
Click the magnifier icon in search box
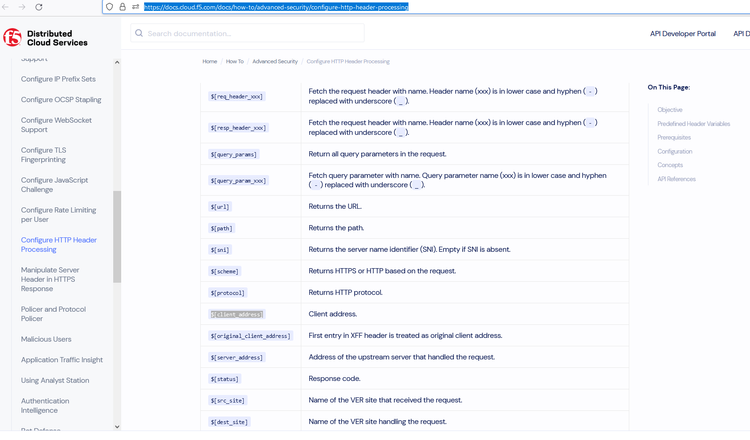(139, 33)
